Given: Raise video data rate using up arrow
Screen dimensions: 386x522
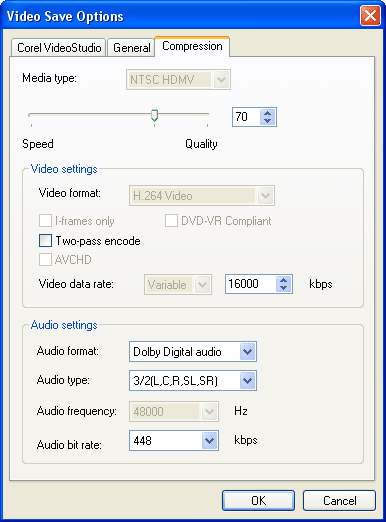Looking at the screenshot, I should coord(283,280).
